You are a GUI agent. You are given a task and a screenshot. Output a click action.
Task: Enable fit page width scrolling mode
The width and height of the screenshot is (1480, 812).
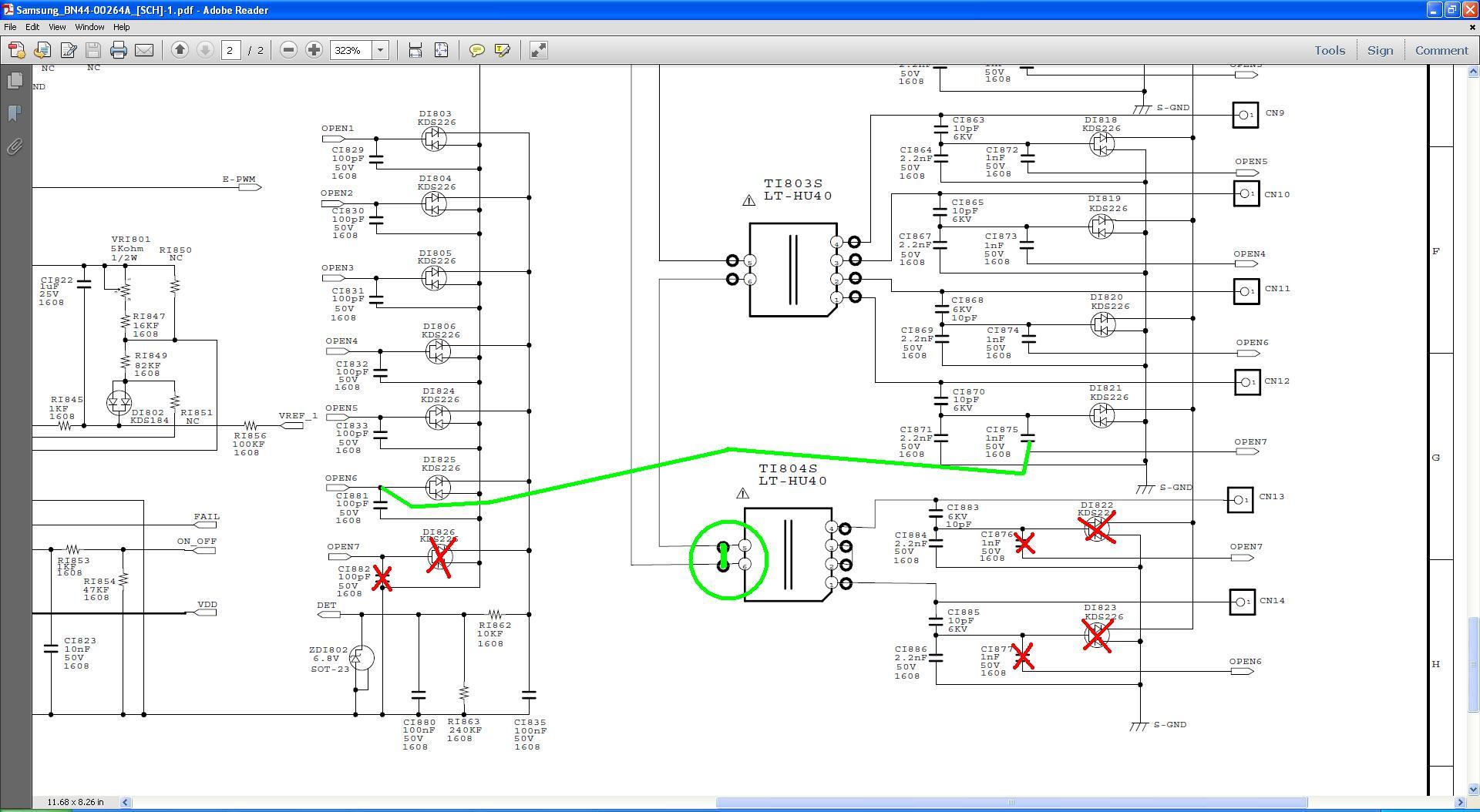click(x=415, y=50)
